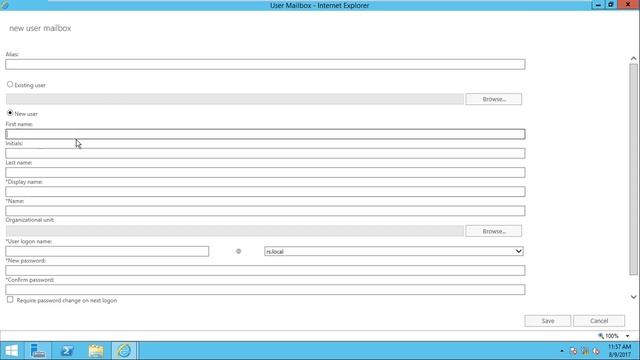Open the rs.local domain dropdown

(394, 251)
